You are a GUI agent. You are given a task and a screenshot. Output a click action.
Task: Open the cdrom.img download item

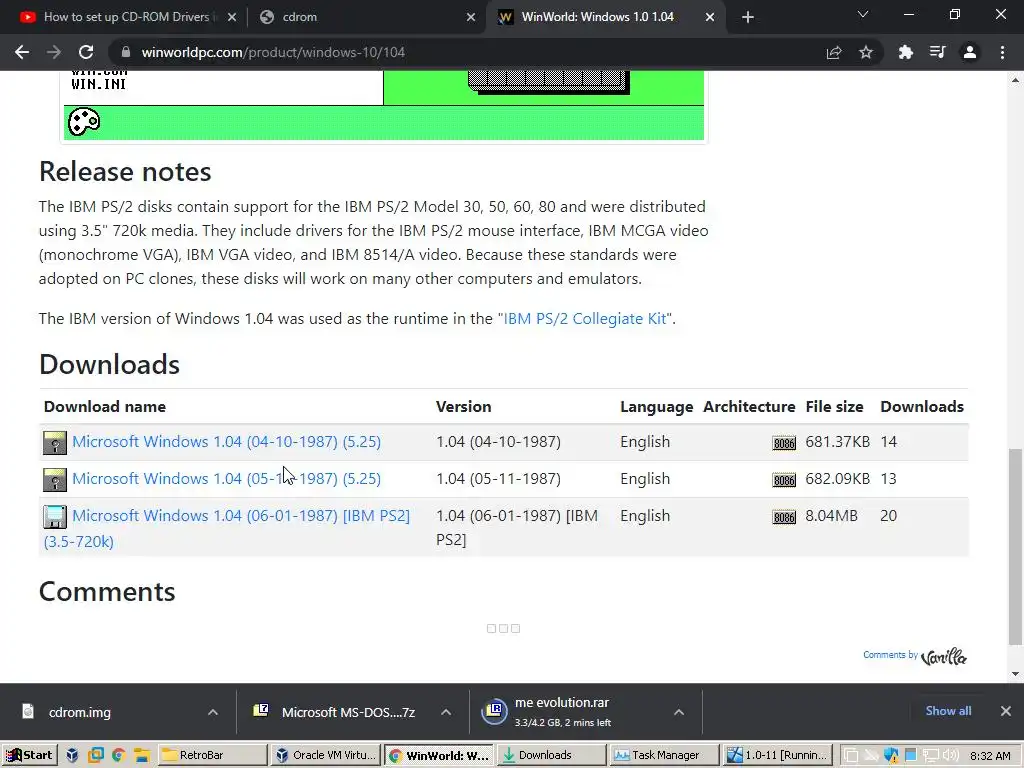pos(80,712)
